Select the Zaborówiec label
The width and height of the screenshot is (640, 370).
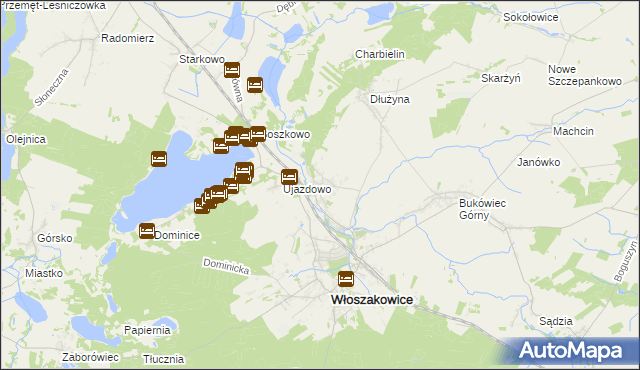coord(91,357)
